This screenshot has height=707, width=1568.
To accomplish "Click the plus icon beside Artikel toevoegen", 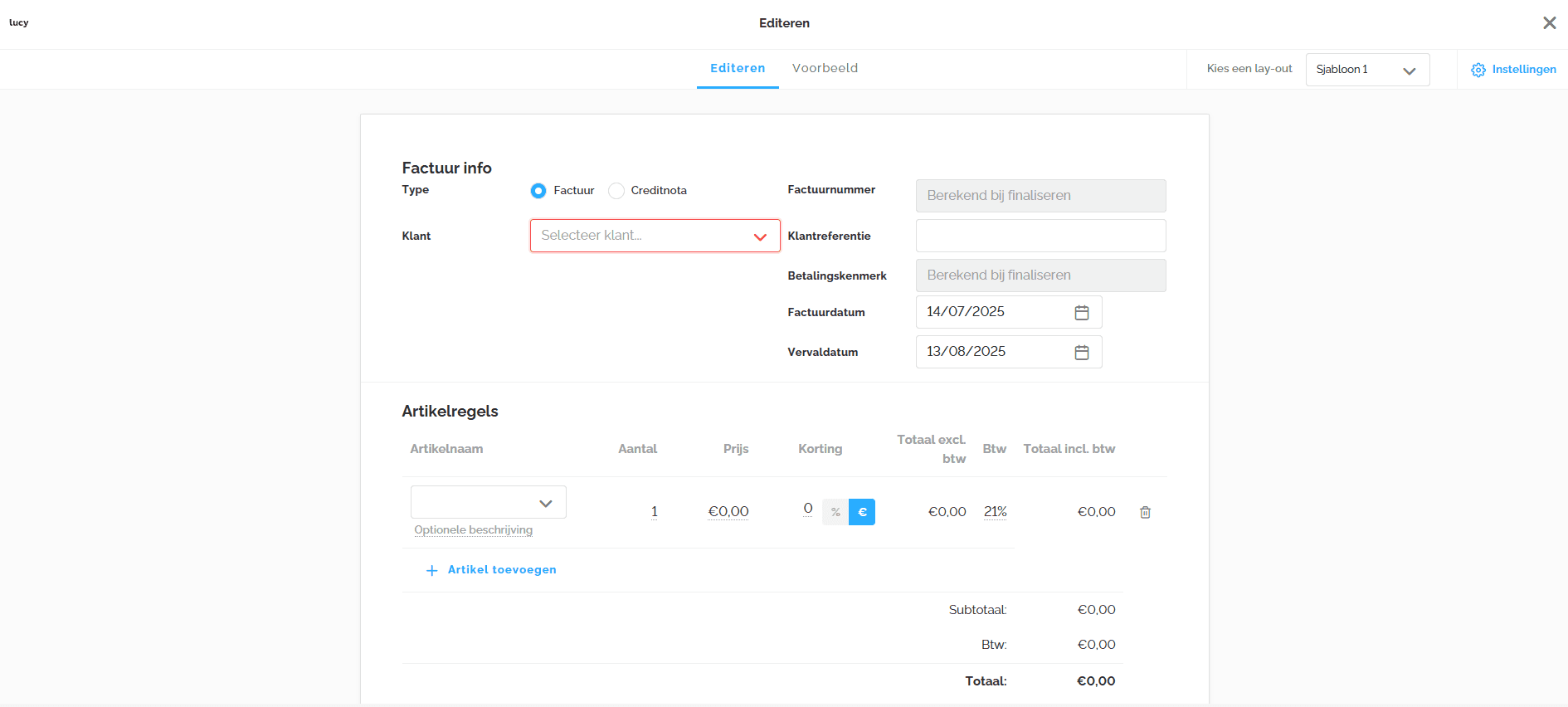I will pyautogui.click(x=431, y=570).
